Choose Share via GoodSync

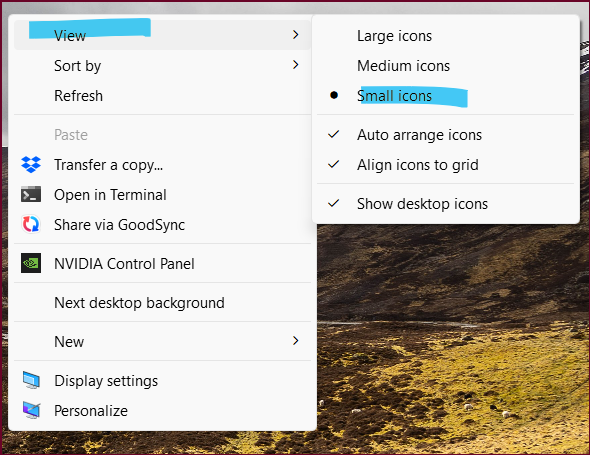pos(162,225)
